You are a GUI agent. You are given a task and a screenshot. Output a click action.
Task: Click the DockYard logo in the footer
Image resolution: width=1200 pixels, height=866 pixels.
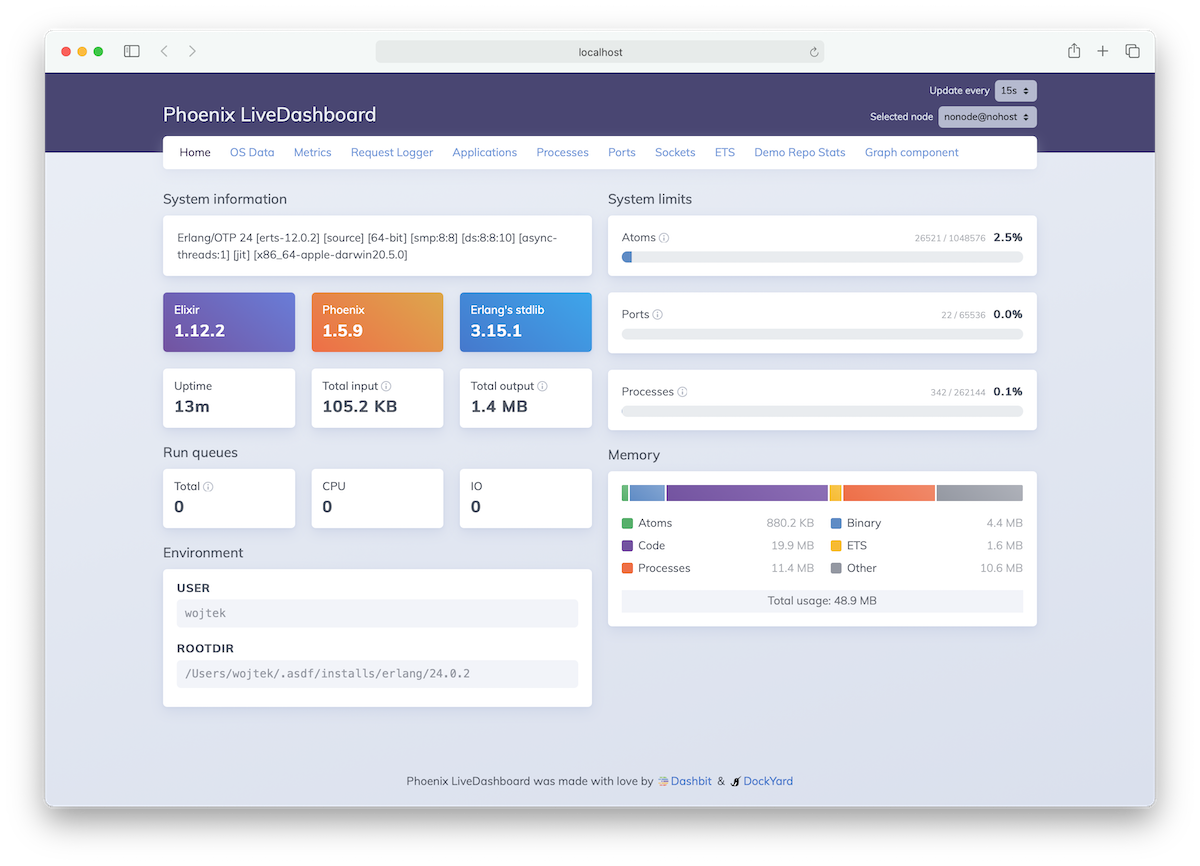(735, 781)
